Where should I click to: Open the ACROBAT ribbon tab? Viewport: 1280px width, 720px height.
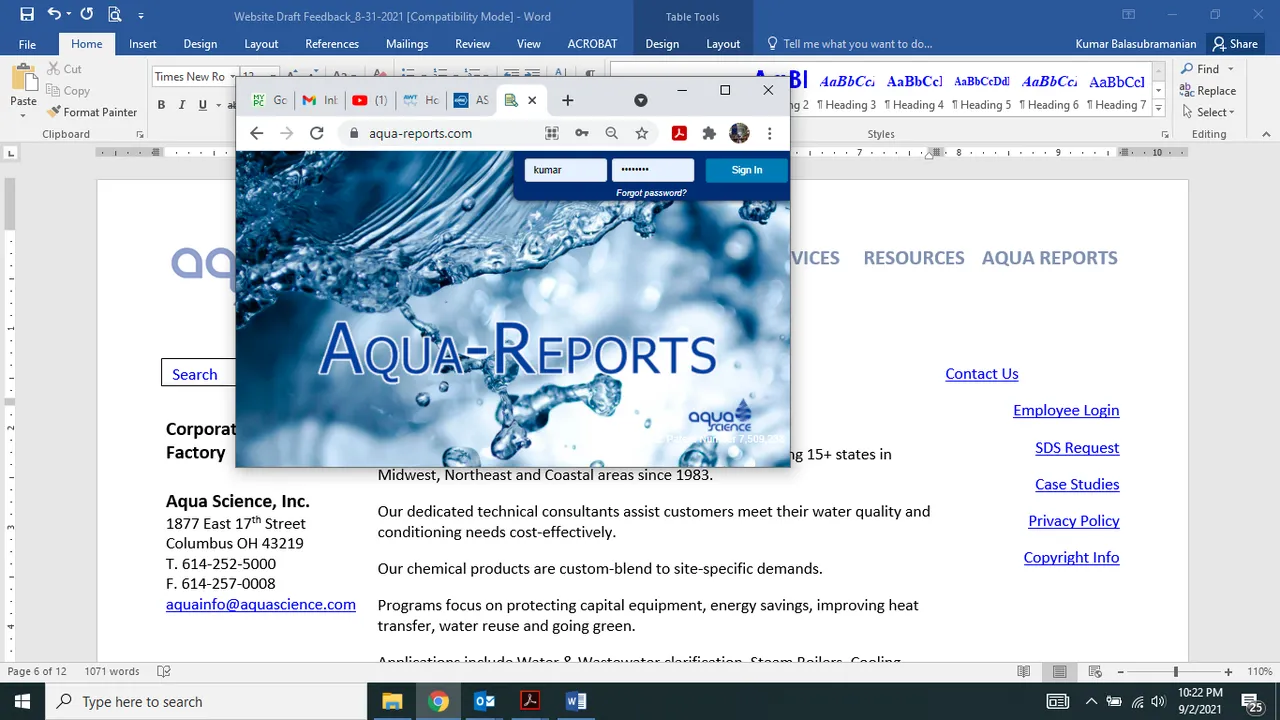(x=594, y=44)
